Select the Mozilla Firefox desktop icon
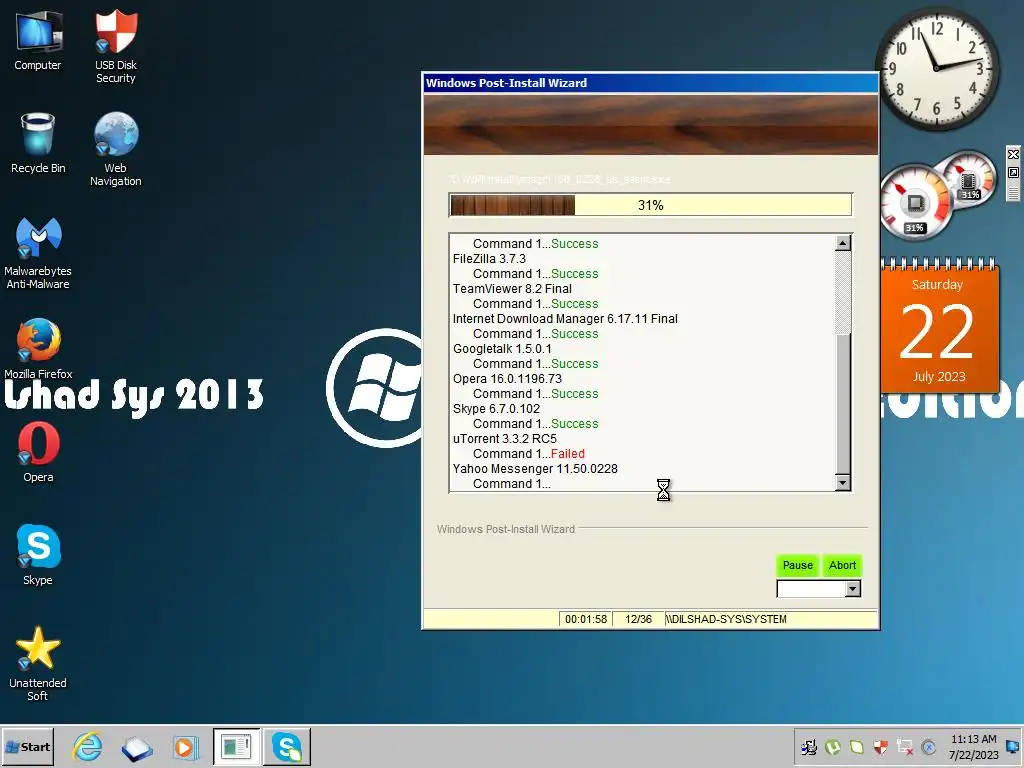This screenshot has height=768, width=1024. tap(38, 348)
